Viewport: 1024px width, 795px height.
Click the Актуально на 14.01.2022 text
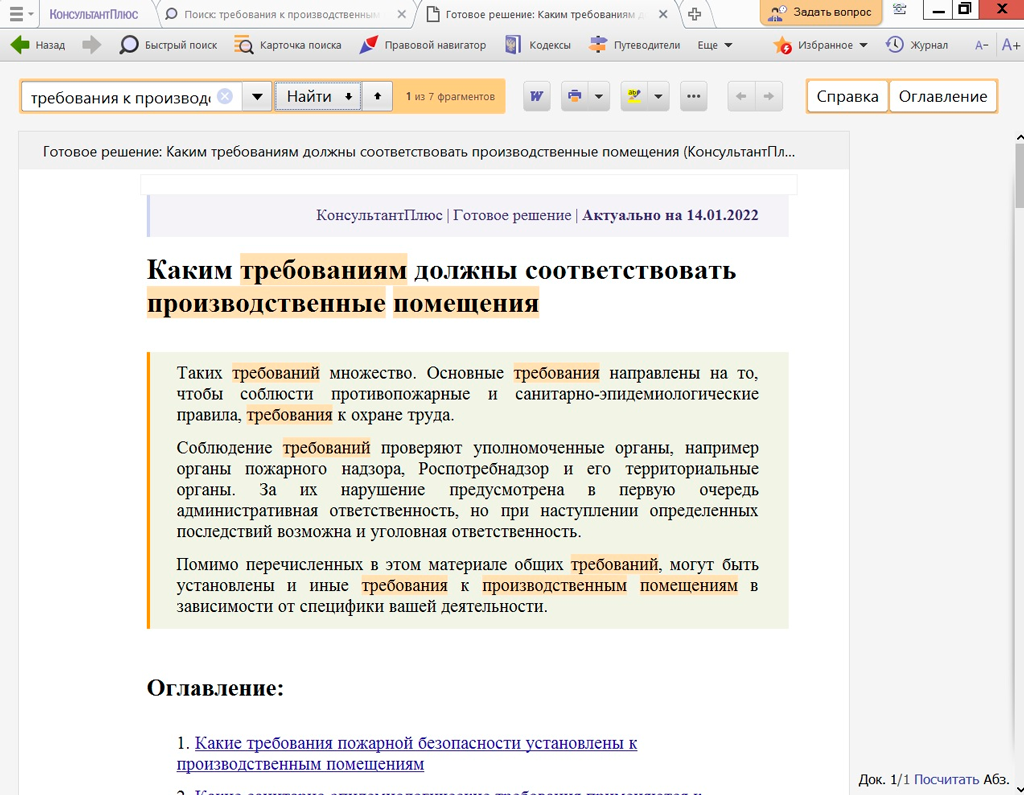(x=670, y=216)
